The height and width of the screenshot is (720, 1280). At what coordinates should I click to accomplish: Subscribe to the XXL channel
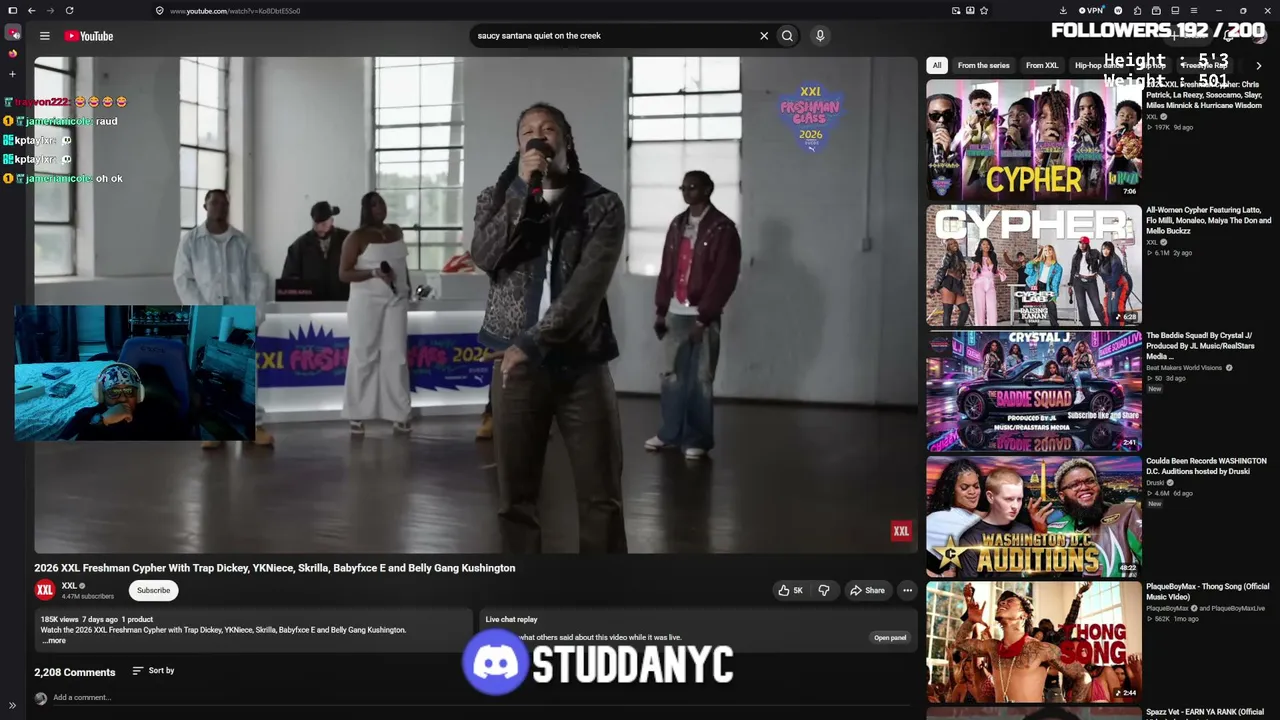tap(153, 590)
